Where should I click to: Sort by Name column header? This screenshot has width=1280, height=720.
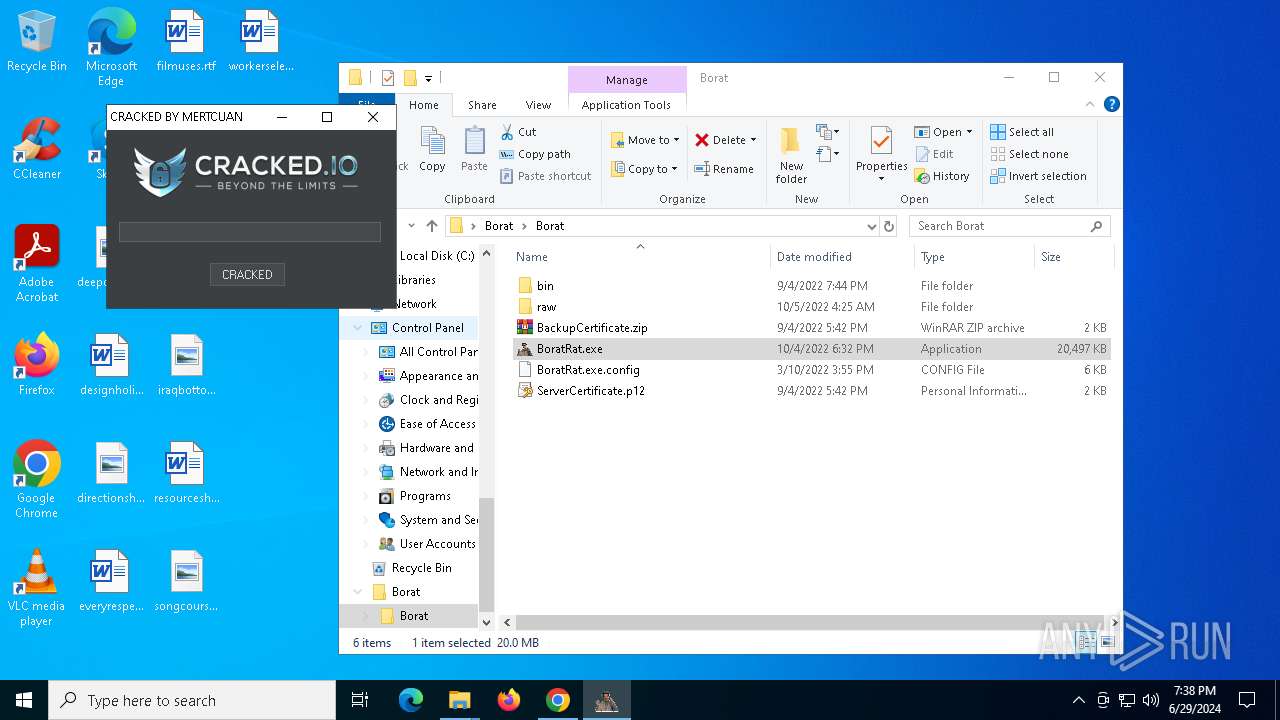(x=640, y=257)
